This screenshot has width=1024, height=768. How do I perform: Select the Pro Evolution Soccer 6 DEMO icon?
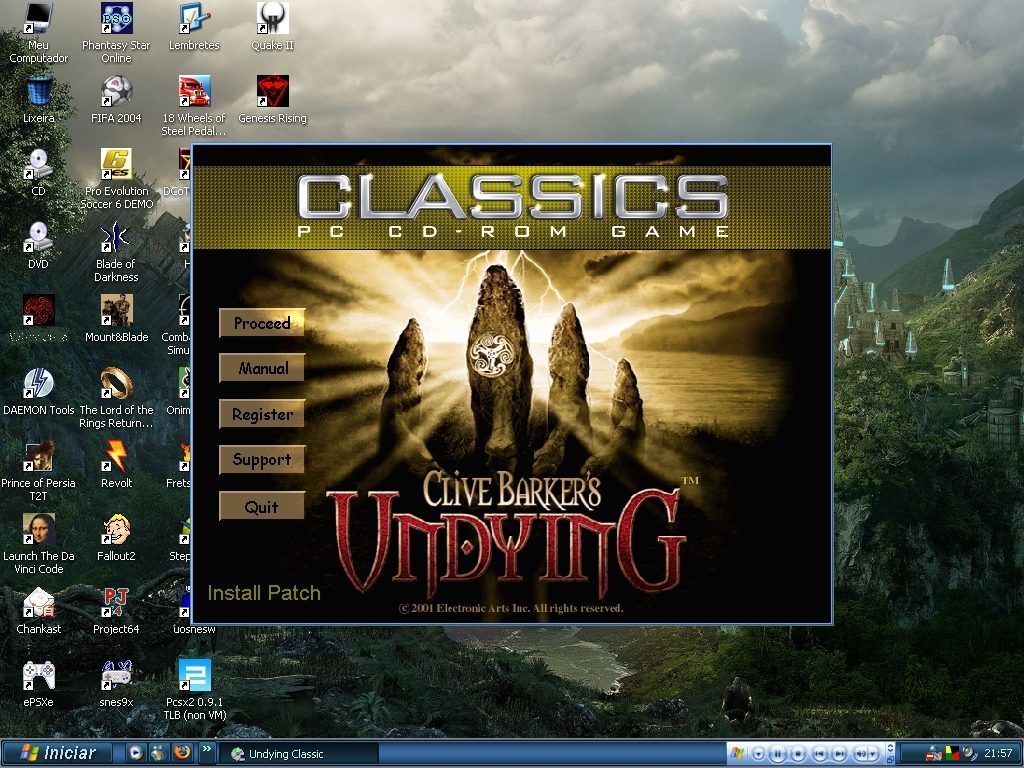[x=116, y=178]
